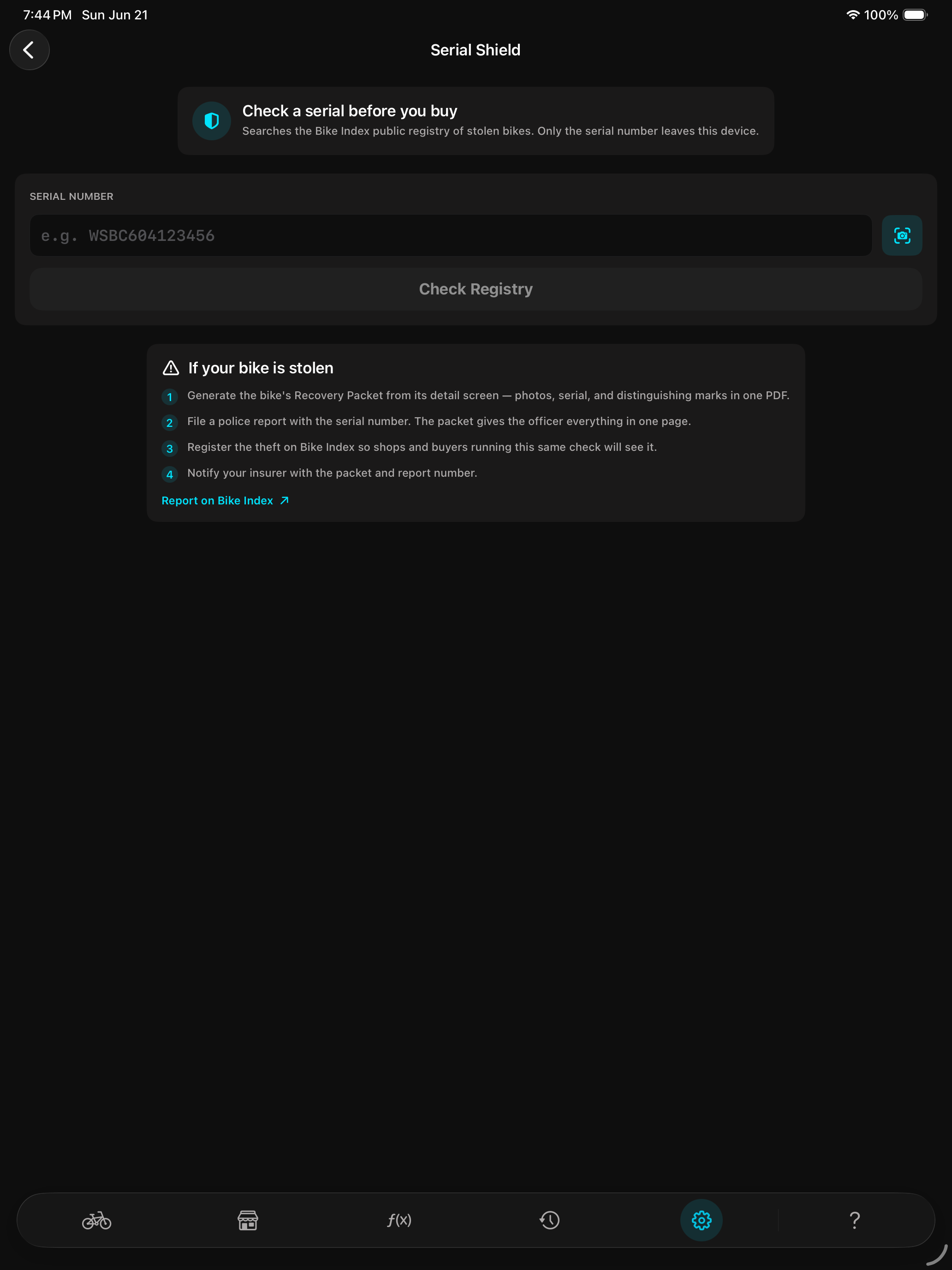Click the 'SERIAL NUMBER' label
The height and width of the screenshot is (1270, 952).
pyautogui.click(x=71, y=196)
